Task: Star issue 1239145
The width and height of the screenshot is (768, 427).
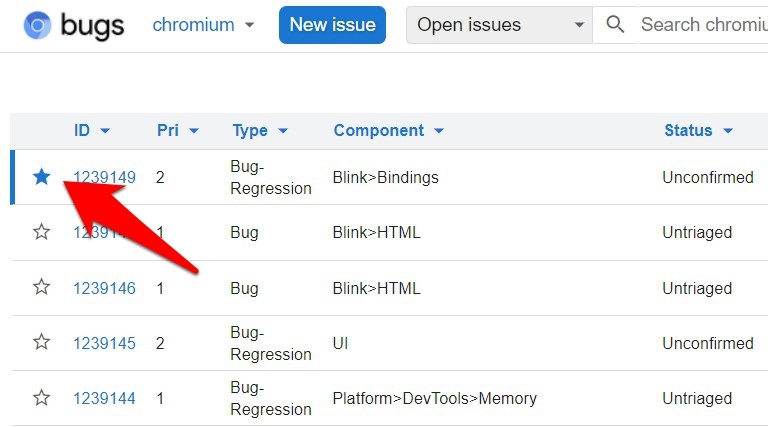Action: (41, 343)
